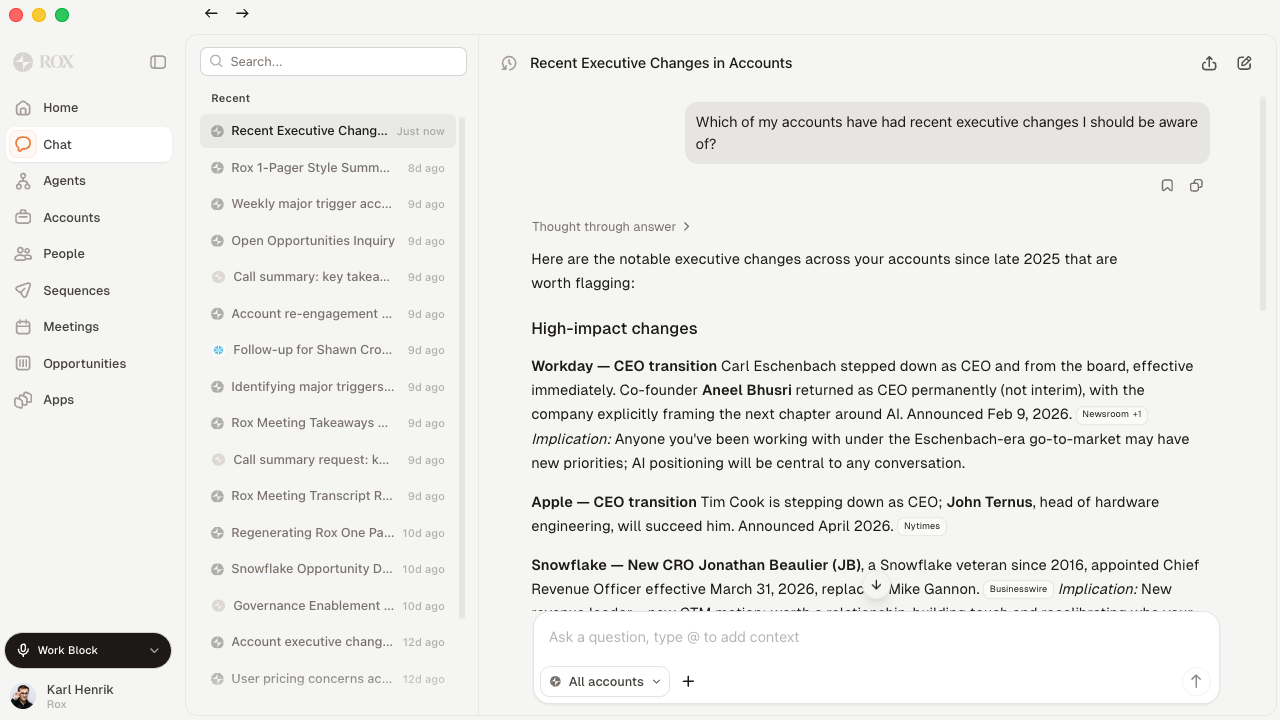Click the conversation scrollbar
The image size is (1280, 720).
1263,204
